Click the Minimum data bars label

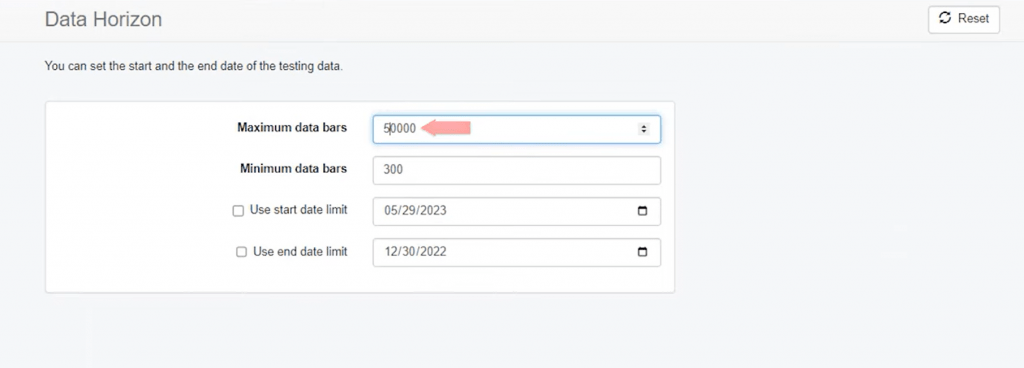coord(293,169)
